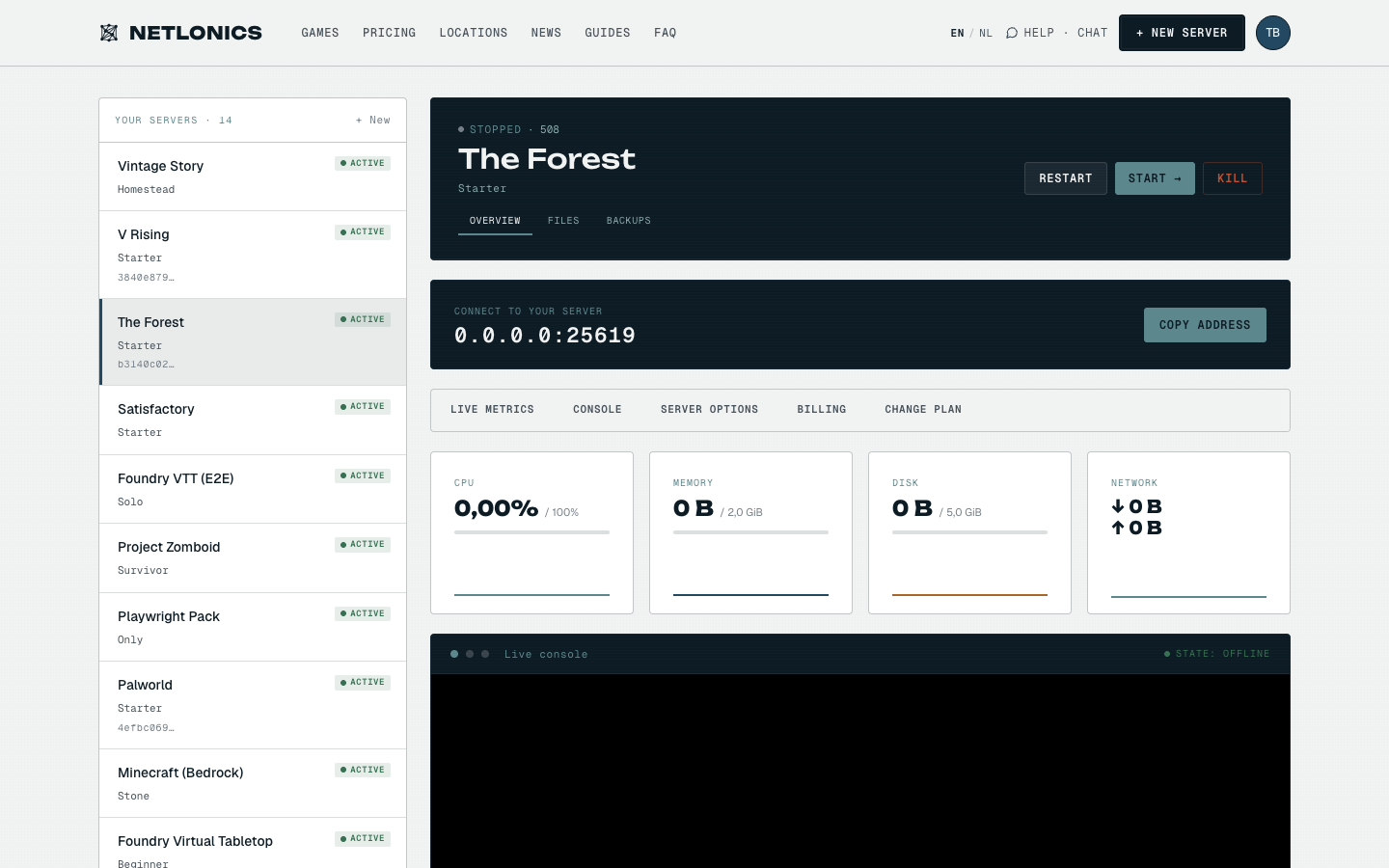Image resolution: width=1389 pixels, height=868 pixels.
Task: Click the 3840e879… ID under V Rising
Action: (x=146, y=278)
